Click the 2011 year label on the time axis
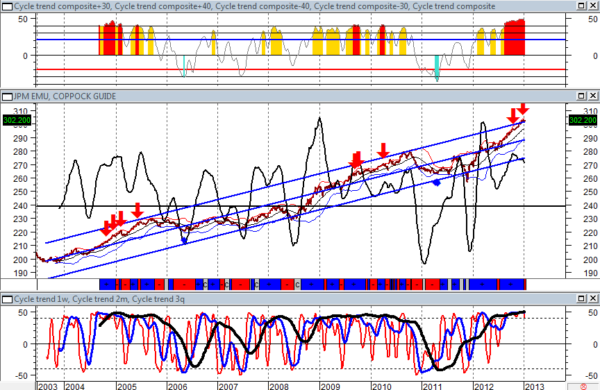The width and height of the screenshot is (600, 390). pyautogui.click(x=432, y=386)
